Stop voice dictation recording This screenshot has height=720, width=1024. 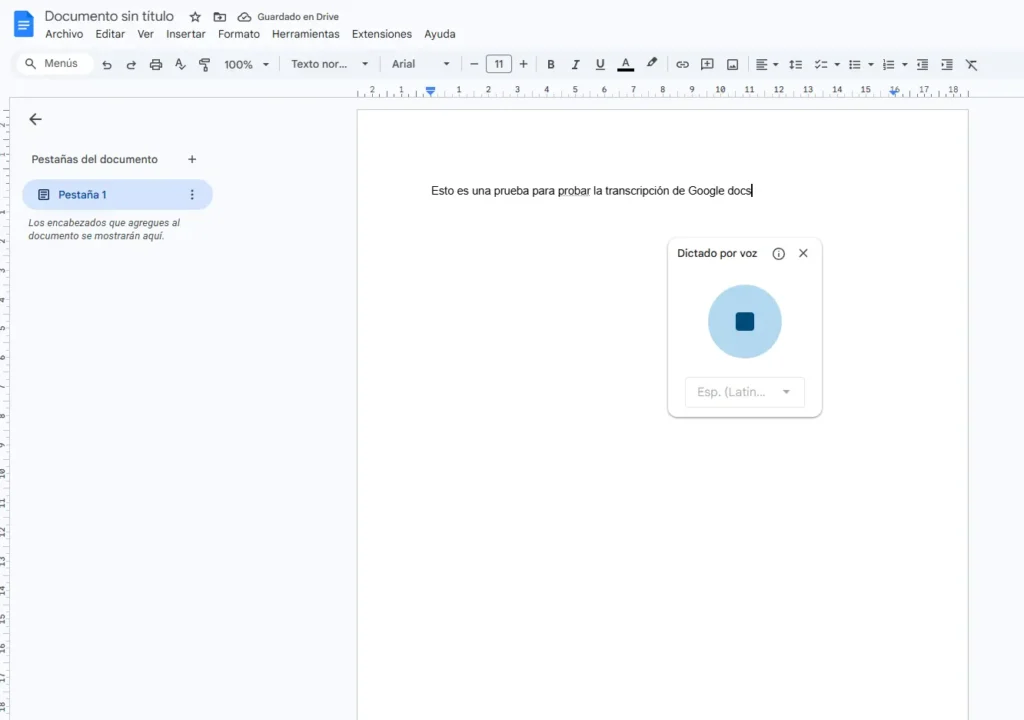pos(744,321)
